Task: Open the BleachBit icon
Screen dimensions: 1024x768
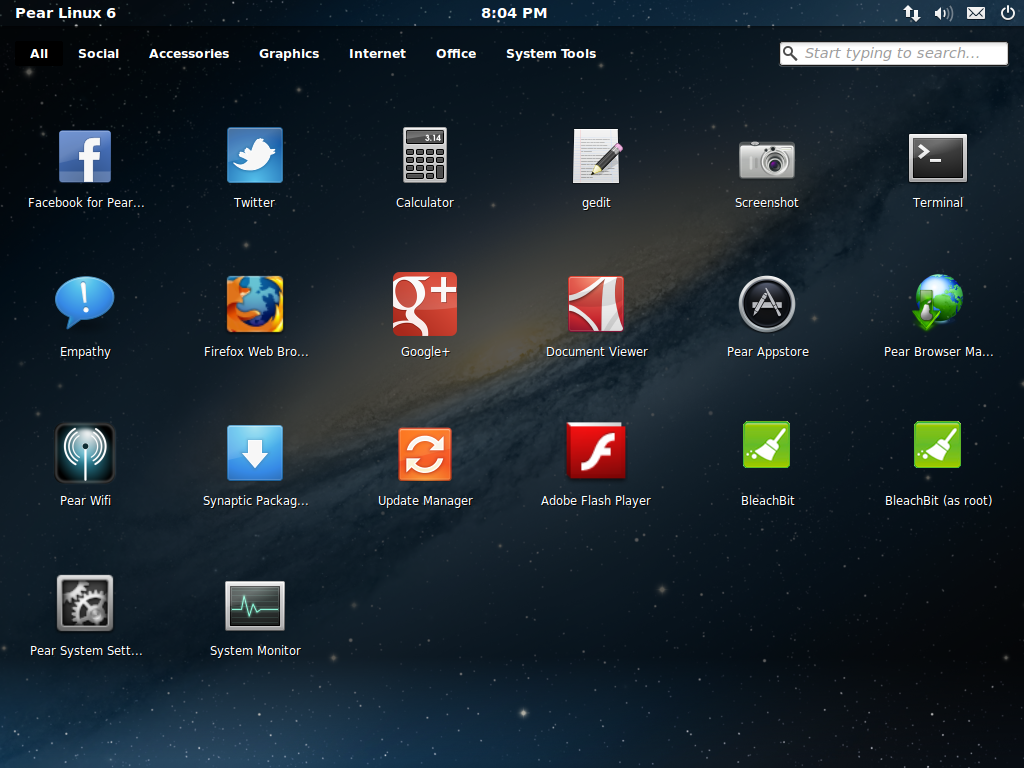Action: click(767, 445)
